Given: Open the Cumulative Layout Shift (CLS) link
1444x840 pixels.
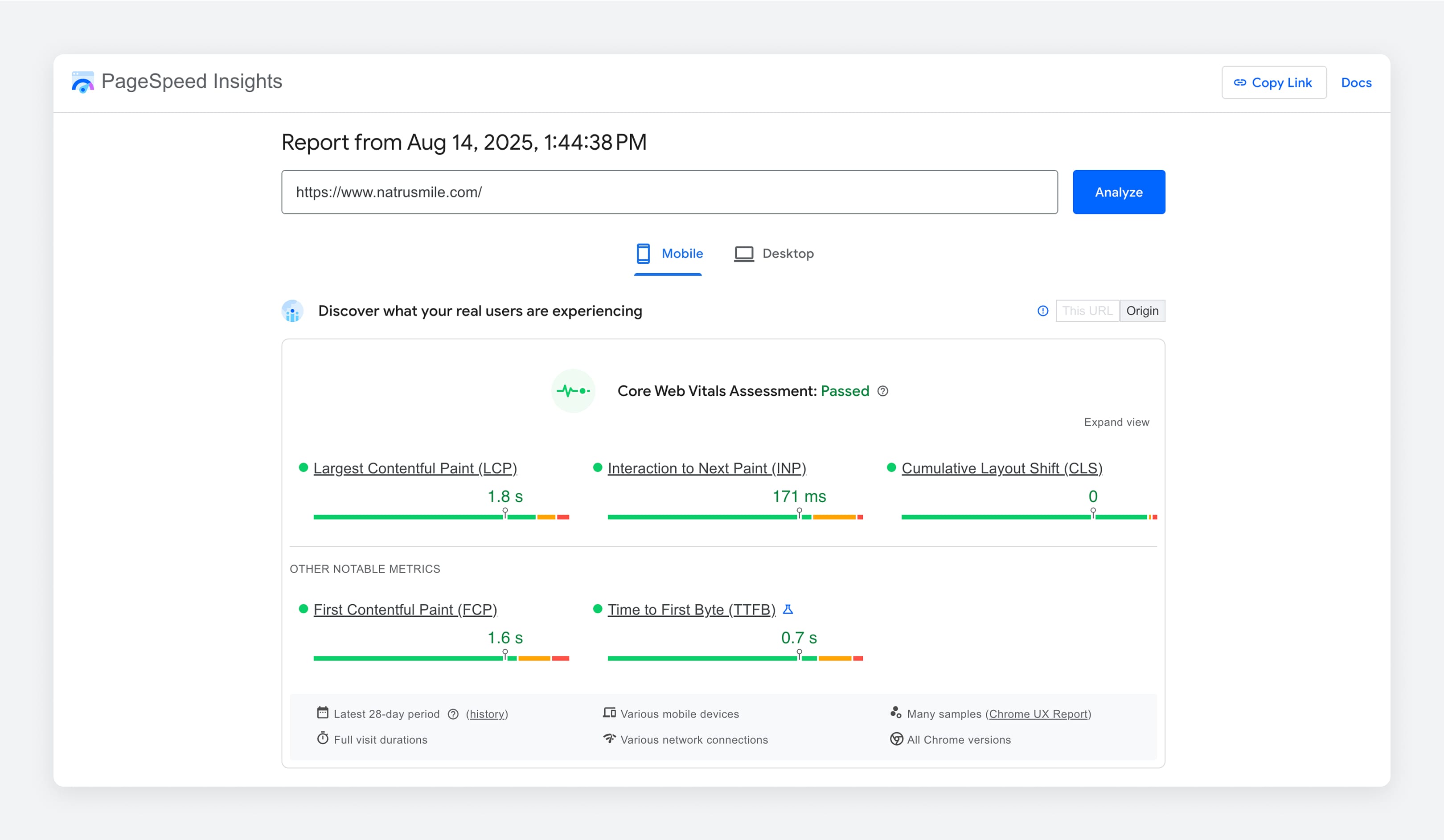Looking at the screenshot, I should click(x=1001, y=468).
